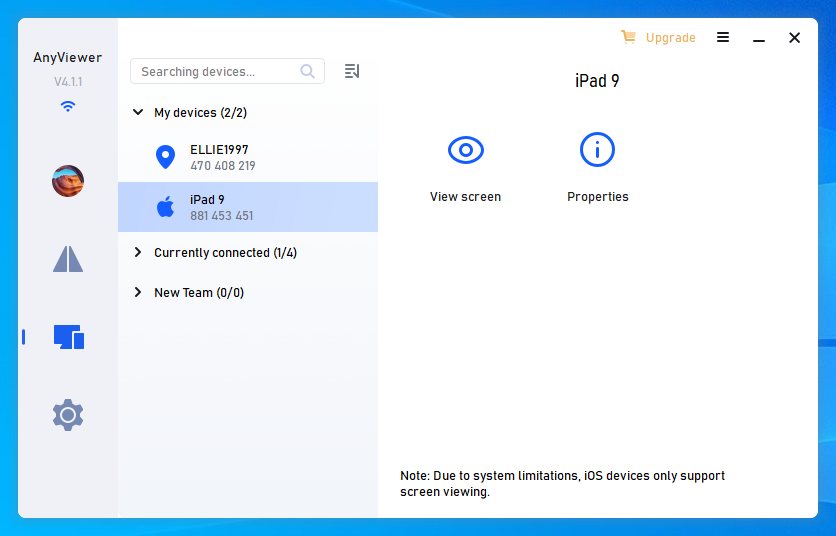Expand the New Team group
Image resolution: width=836 pixels, height=536 pixels.
point(138,292)
